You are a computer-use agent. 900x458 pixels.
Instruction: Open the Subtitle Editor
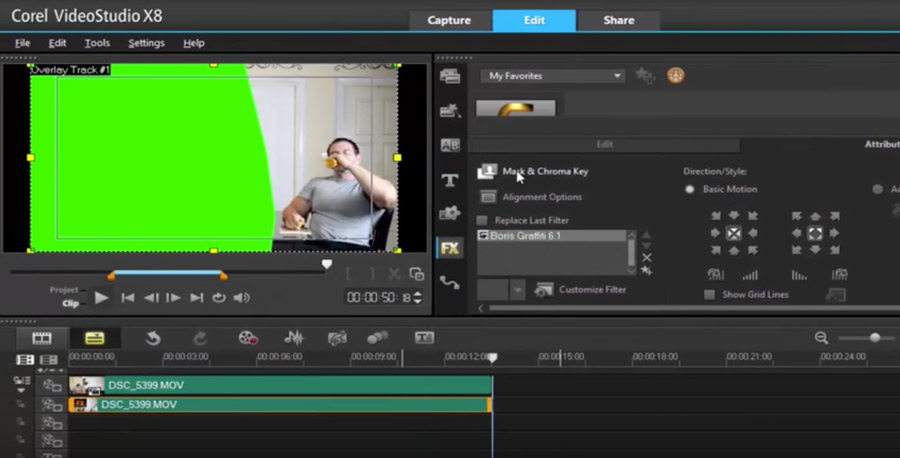[x=424, y=338]
